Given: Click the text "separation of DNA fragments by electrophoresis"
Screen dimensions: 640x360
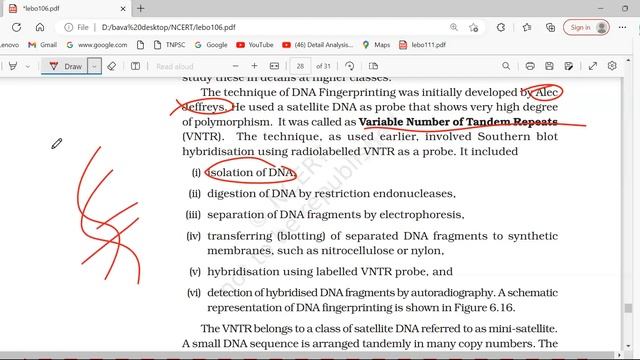Looking at the screenshot, I should [336, 215].
